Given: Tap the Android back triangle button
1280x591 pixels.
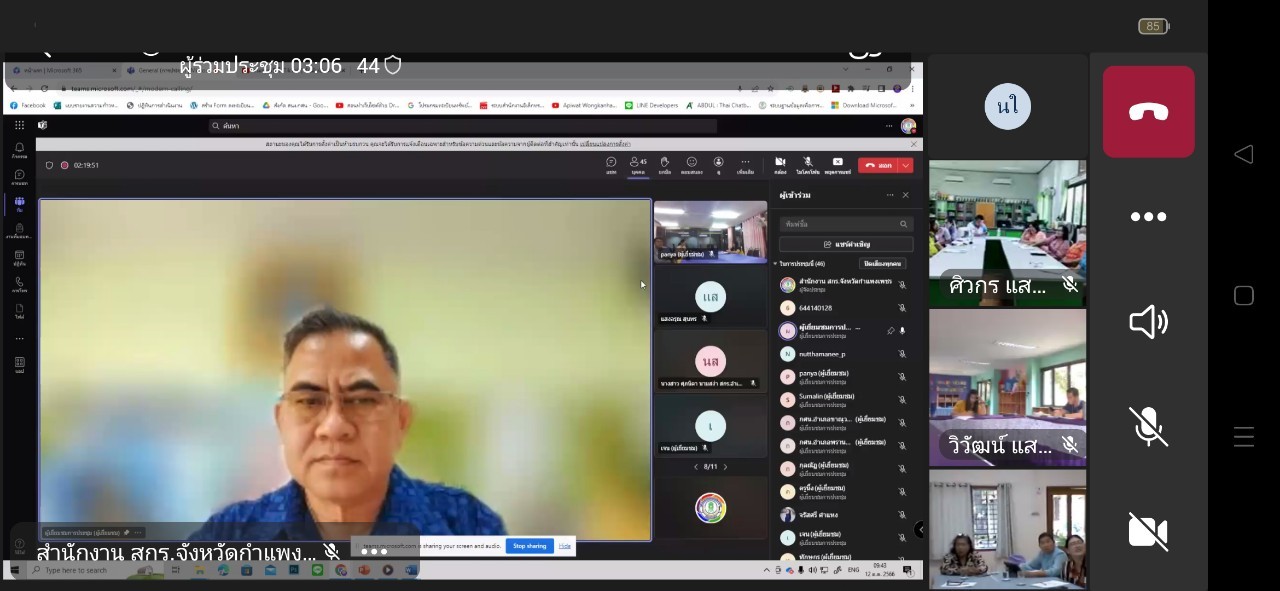Looking at the screenshot, I should [x=1244, y=154].
